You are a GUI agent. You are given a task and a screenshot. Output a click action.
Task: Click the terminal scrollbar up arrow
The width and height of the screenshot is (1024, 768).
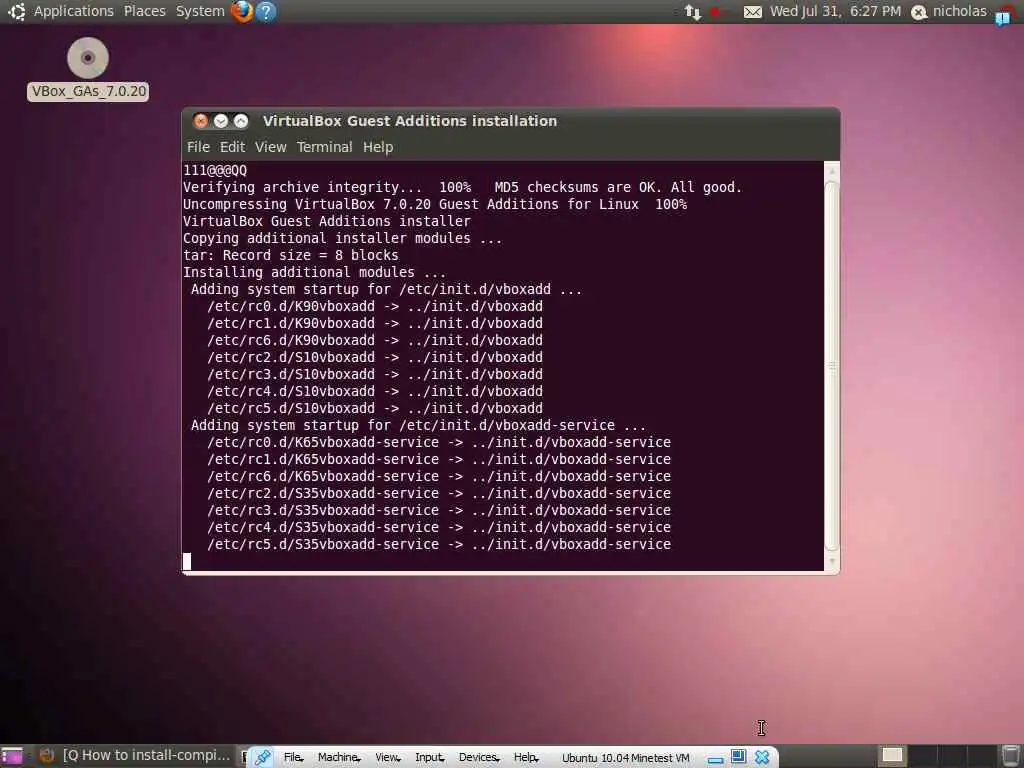(831, 171)
